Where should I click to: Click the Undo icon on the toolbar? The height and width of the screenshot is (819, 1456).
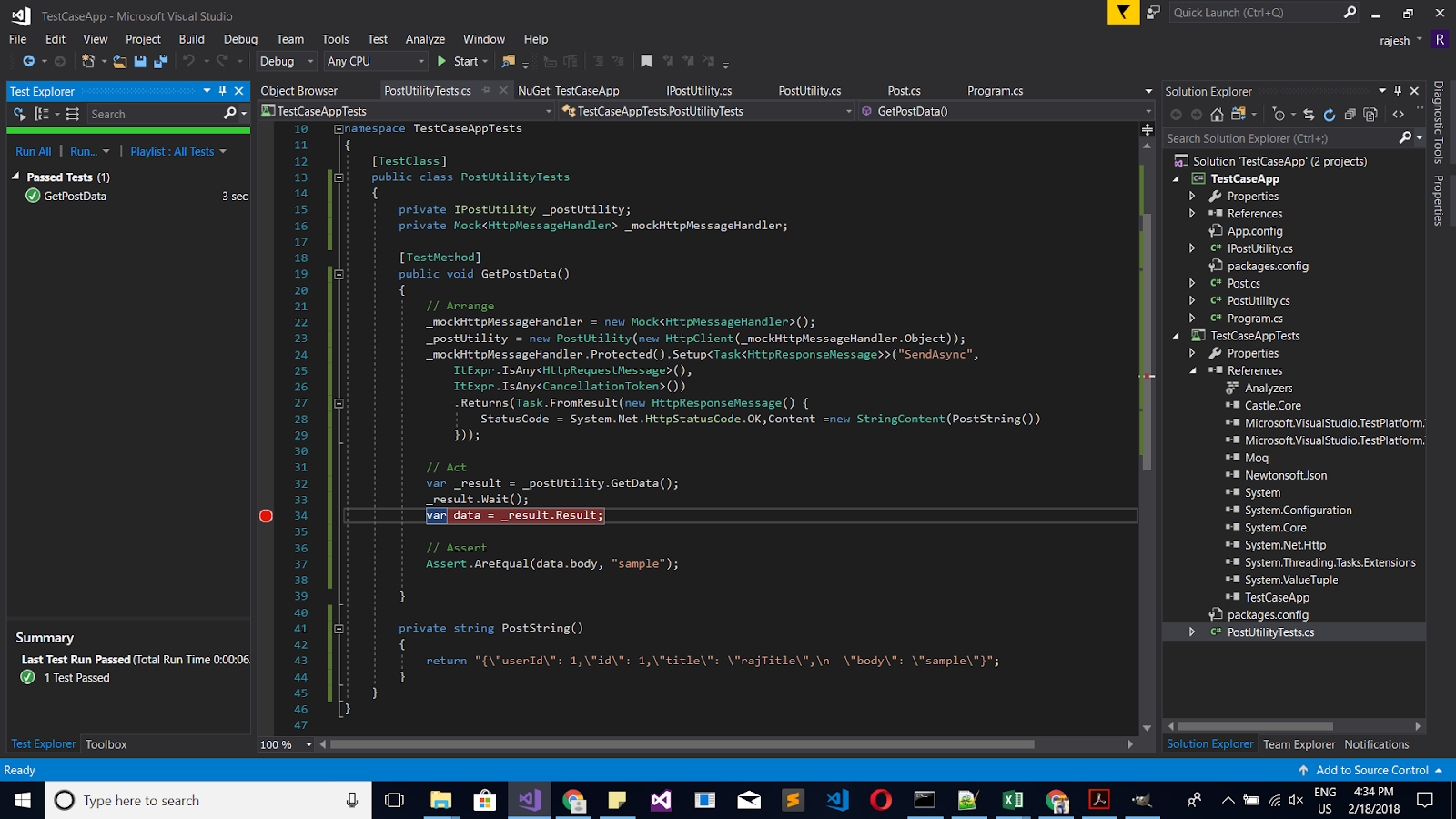[x=187, y=61]
